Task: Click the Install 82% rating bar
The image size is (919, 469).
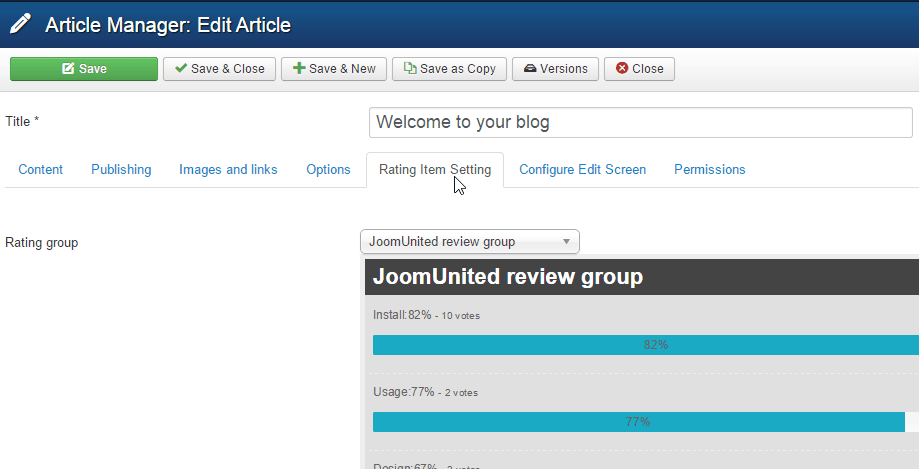Action: pos(645,345)
